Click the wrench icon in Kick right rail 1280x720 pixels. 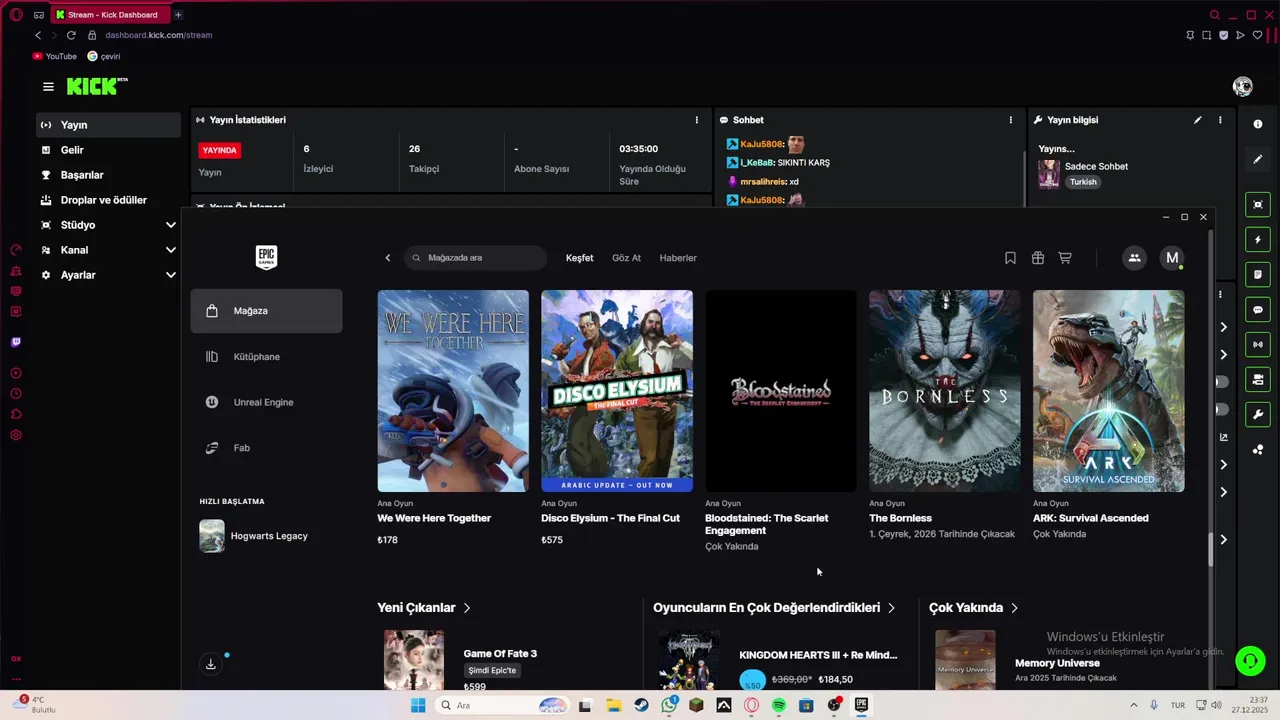(x=1258, y=415)
